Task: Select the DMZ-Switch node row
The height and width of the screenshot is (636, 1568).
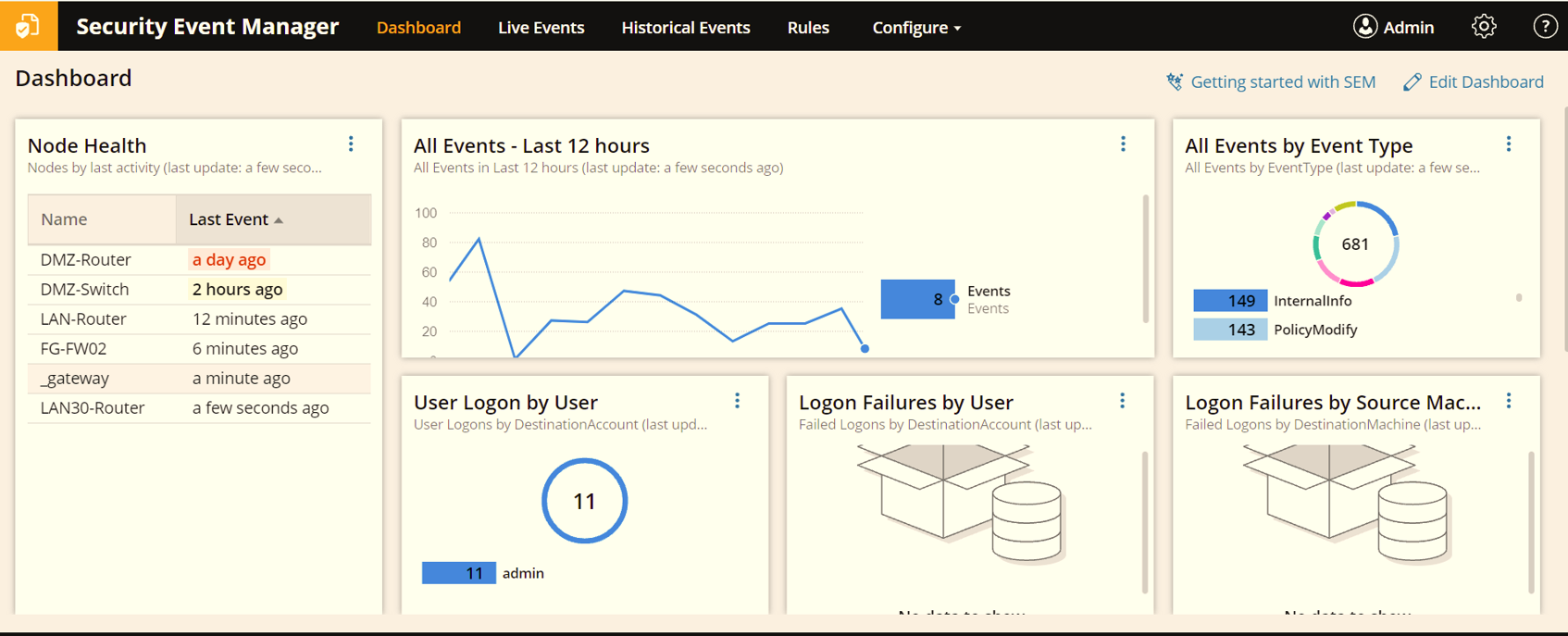Action: 199,290
